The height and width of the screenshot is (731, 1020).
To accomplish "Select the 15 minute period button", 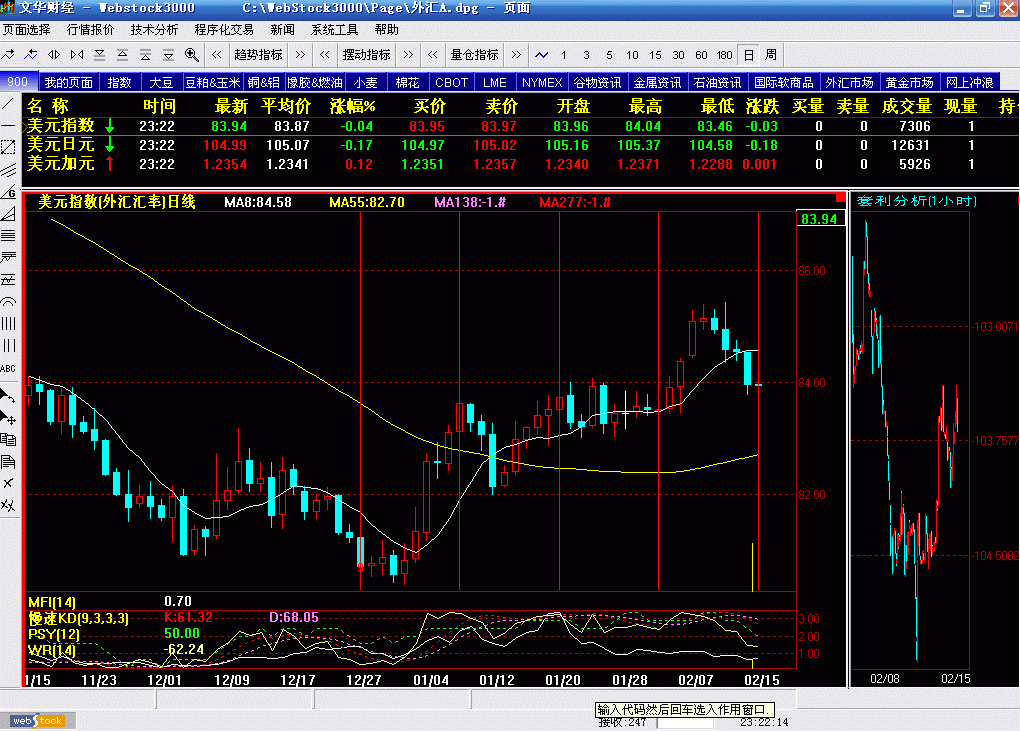I will click(x=655, y=55).
